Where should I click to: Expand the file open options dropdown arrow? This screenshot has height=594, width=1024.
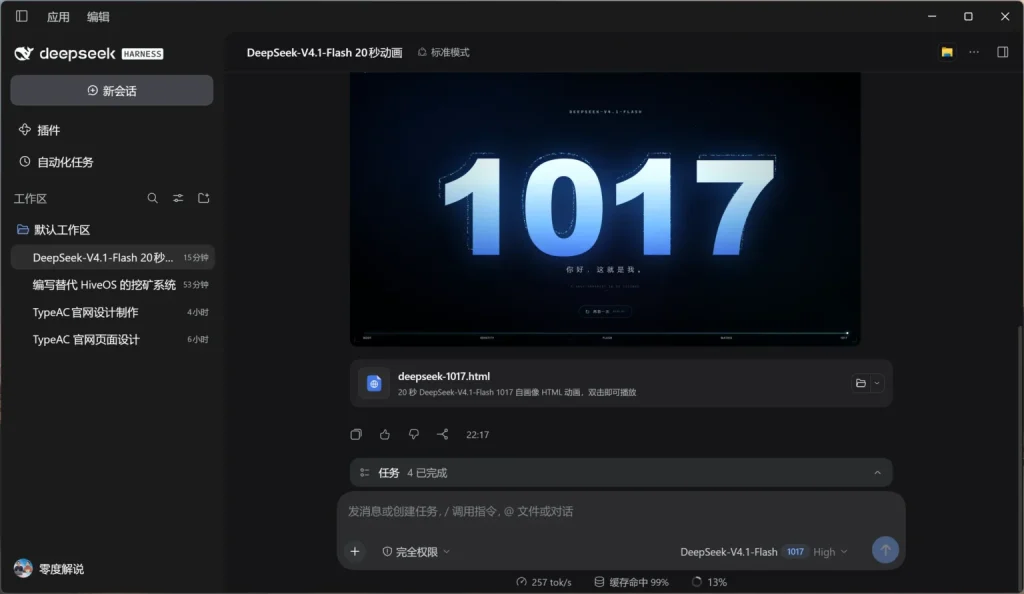[877, 383]
